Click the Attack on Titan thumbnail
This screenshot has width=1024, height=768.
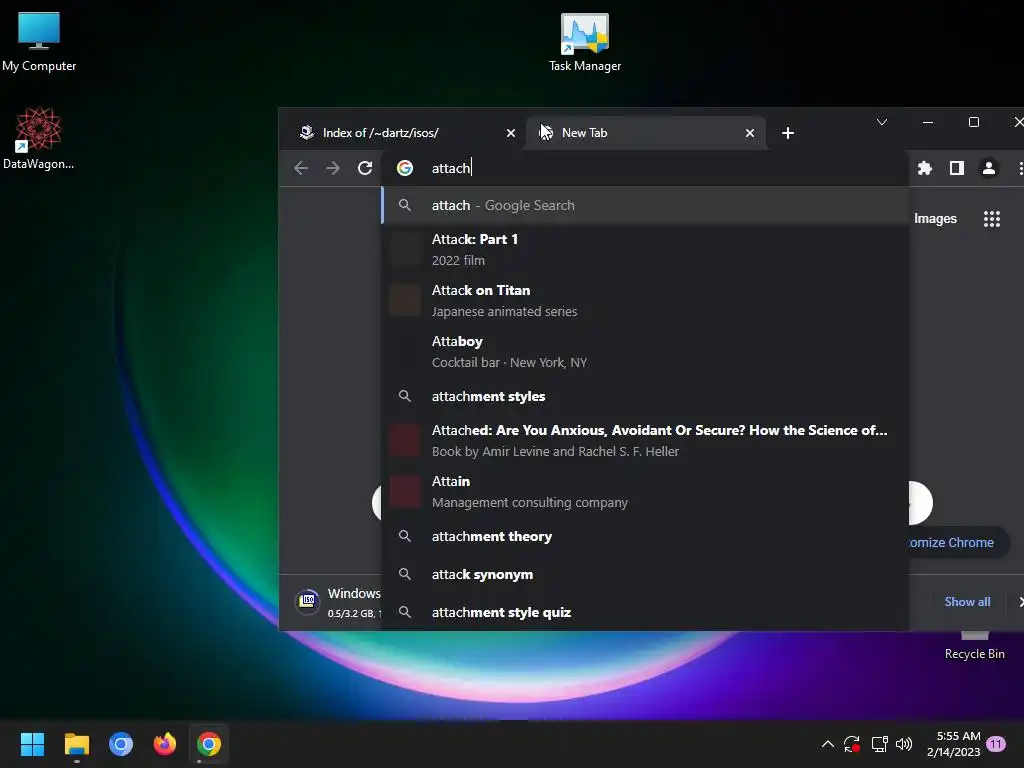click(405, 300)
